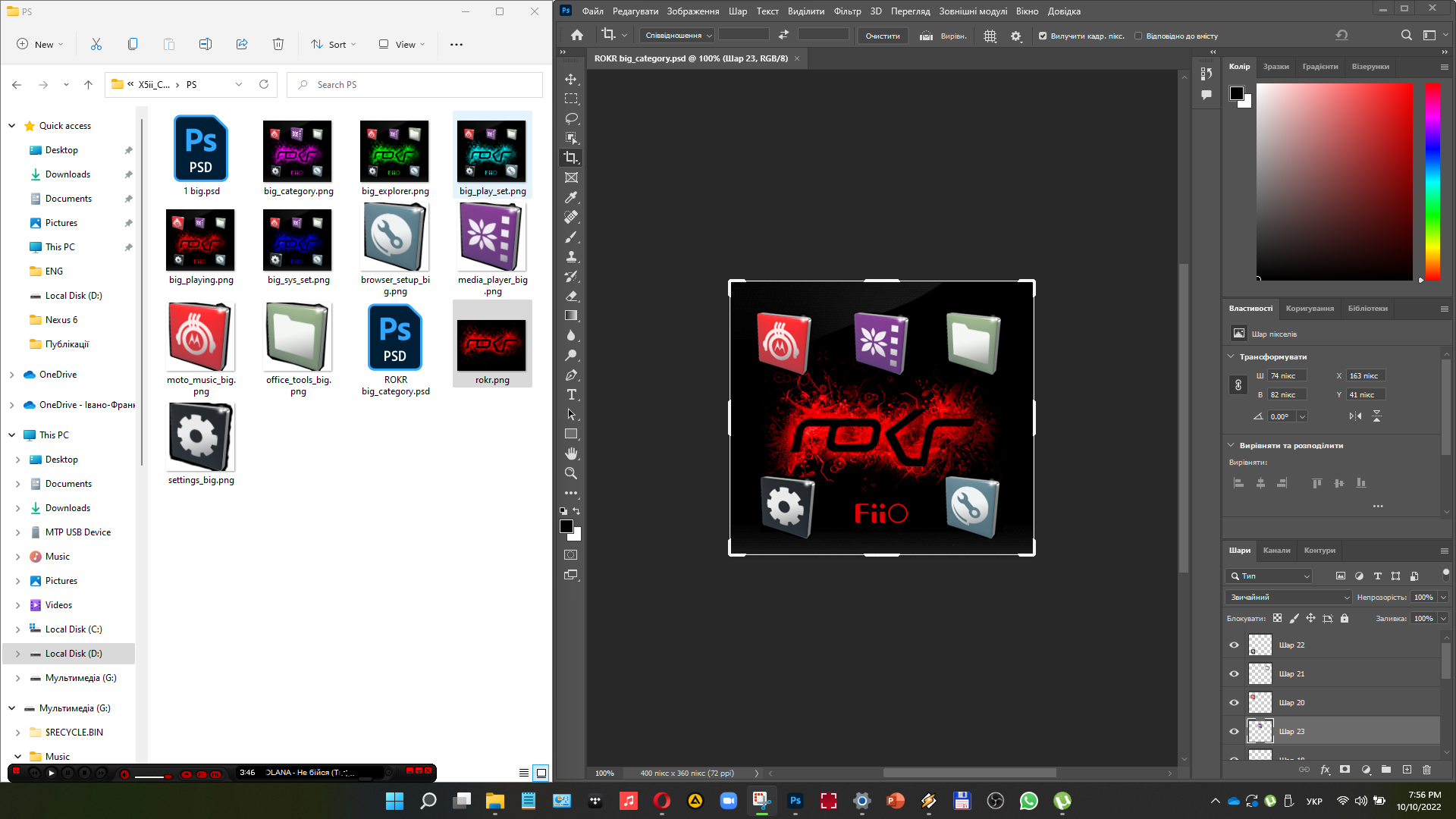Click the Cut icon in Explorer
This screenshot has width=1456, height=819.
click(96, 44)
